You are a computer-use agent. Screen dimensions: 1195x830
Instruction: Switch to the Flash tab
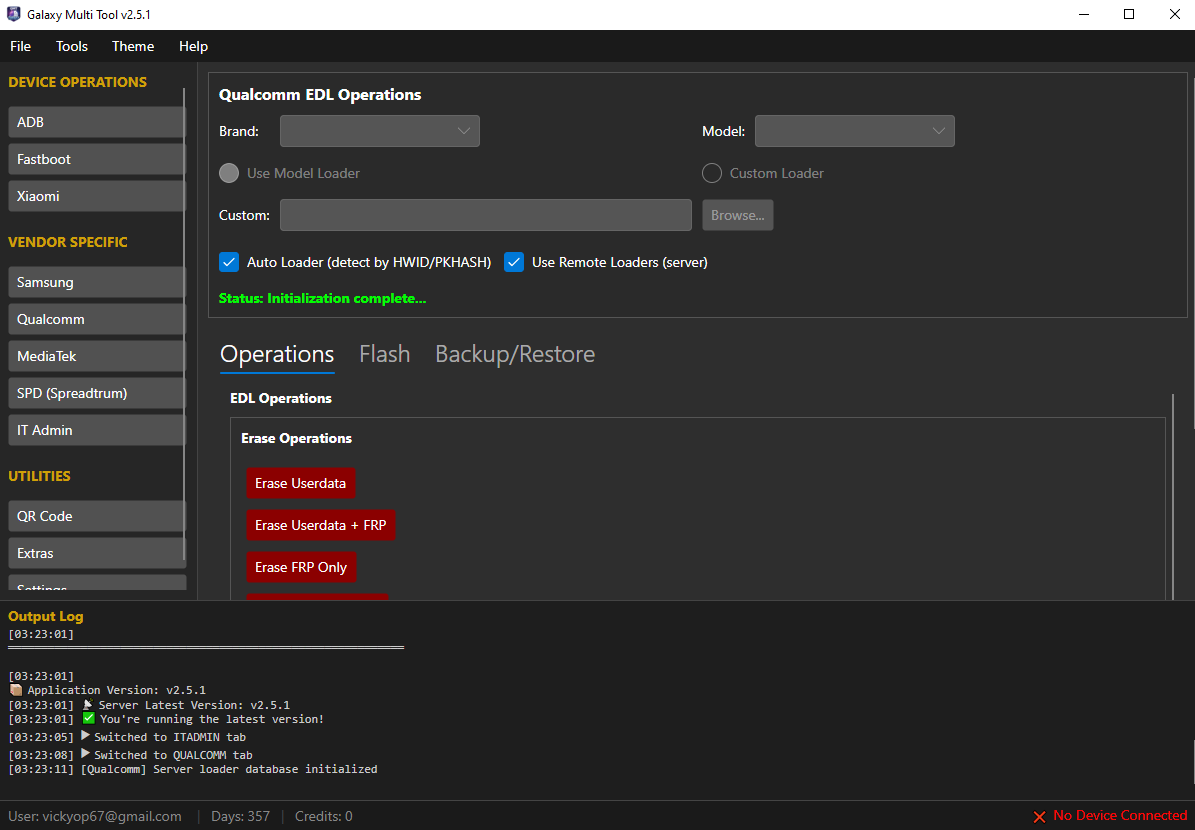[x=384, y=354]
